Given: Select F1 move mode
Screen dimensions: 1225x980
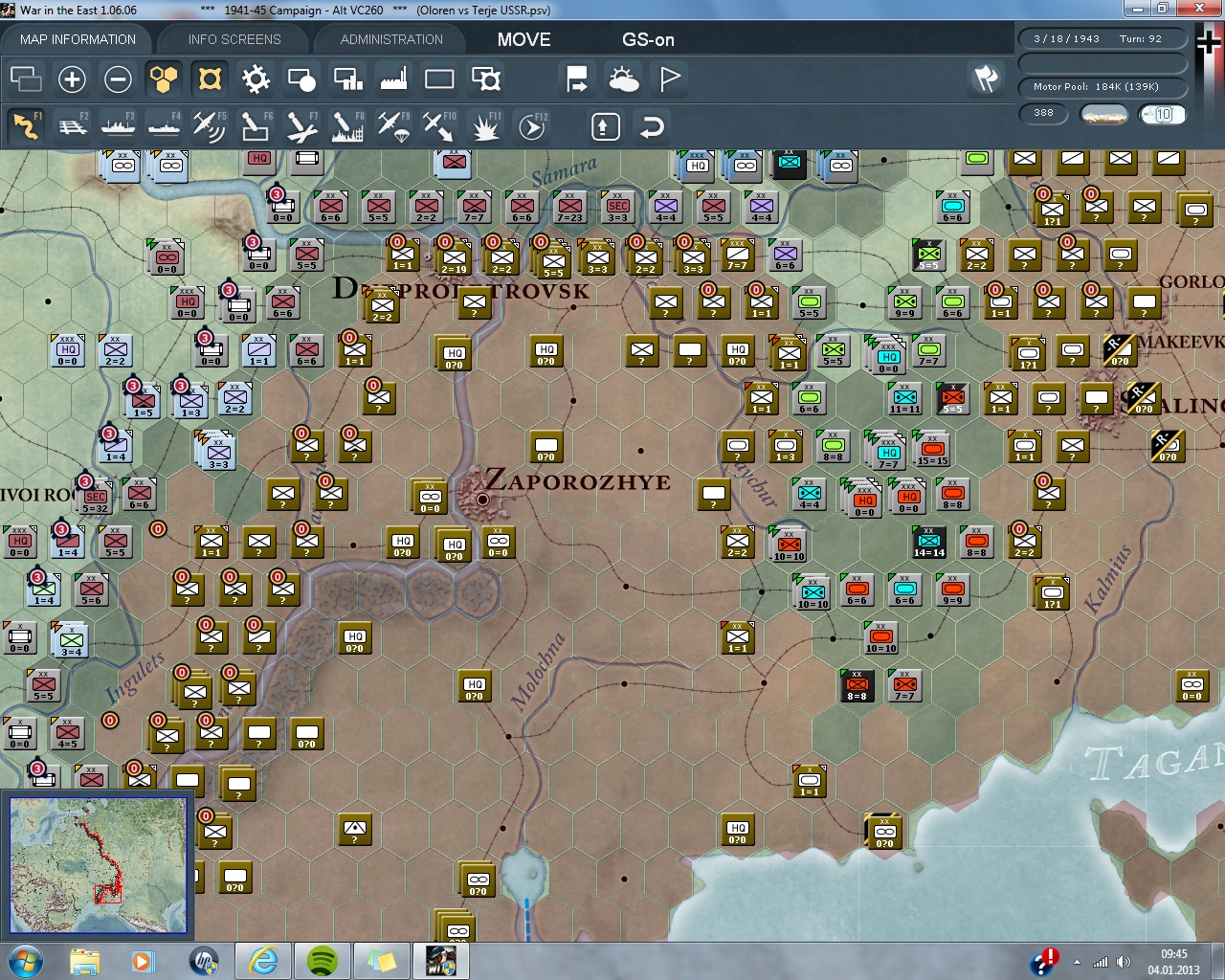Looking at the screenshot, I should [x=26, y=126].
